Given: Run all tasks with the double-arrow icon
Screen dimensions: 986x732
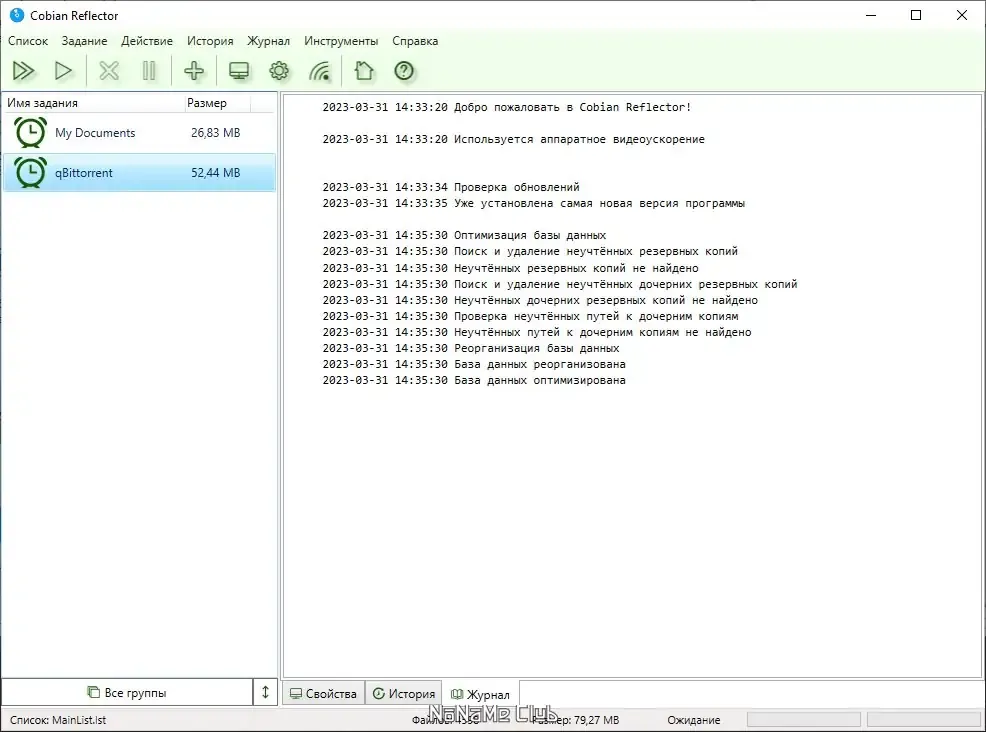Looking at the screenshot, I should 24,71.
